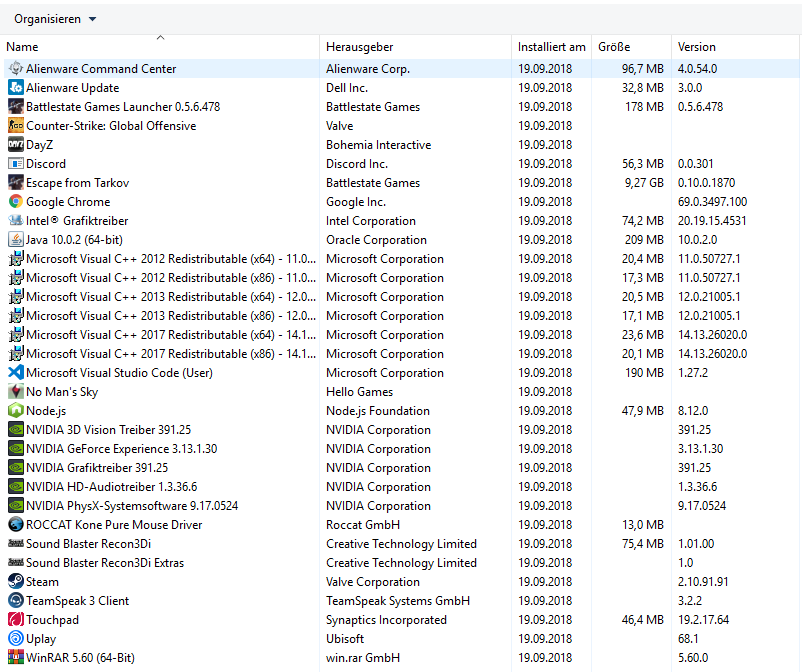Click publisher TeamSpeak Systems GmbH
802x672 pixels.
point(398,601)
